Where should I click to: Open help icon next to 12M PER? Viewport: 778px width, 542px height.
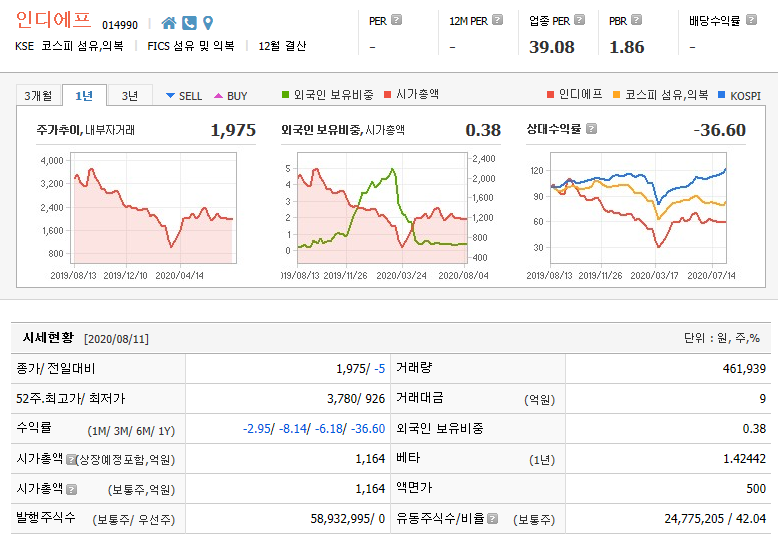tap(498, 20)
